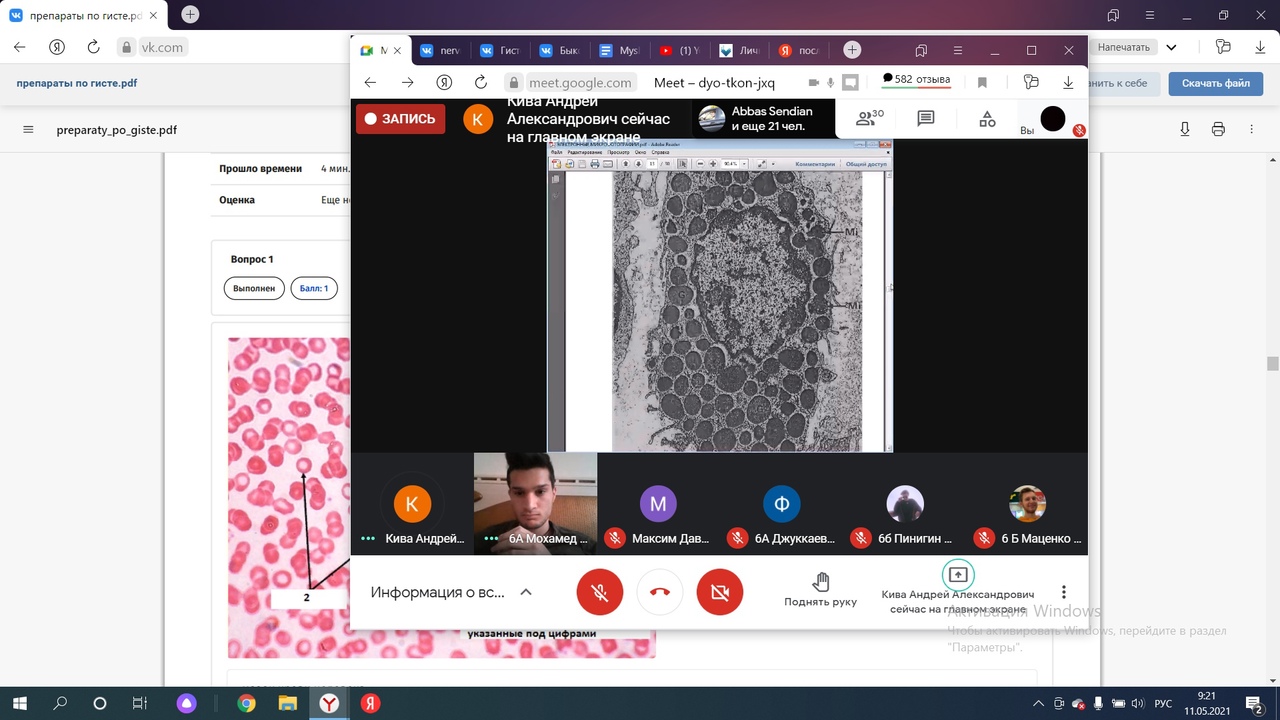
Task: Turn on camera in Meet call
Action: click(x=720, y=592)
